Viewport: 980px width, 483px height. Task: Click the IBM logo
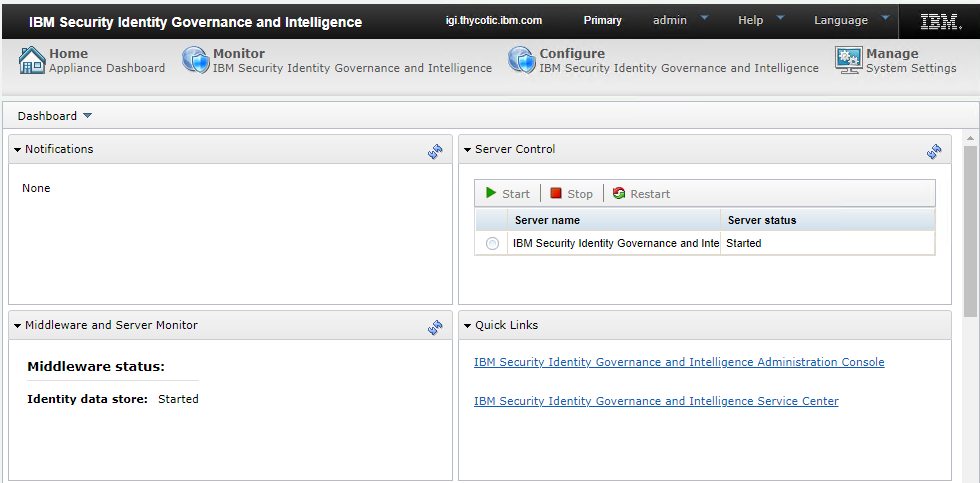coord(941,21)
